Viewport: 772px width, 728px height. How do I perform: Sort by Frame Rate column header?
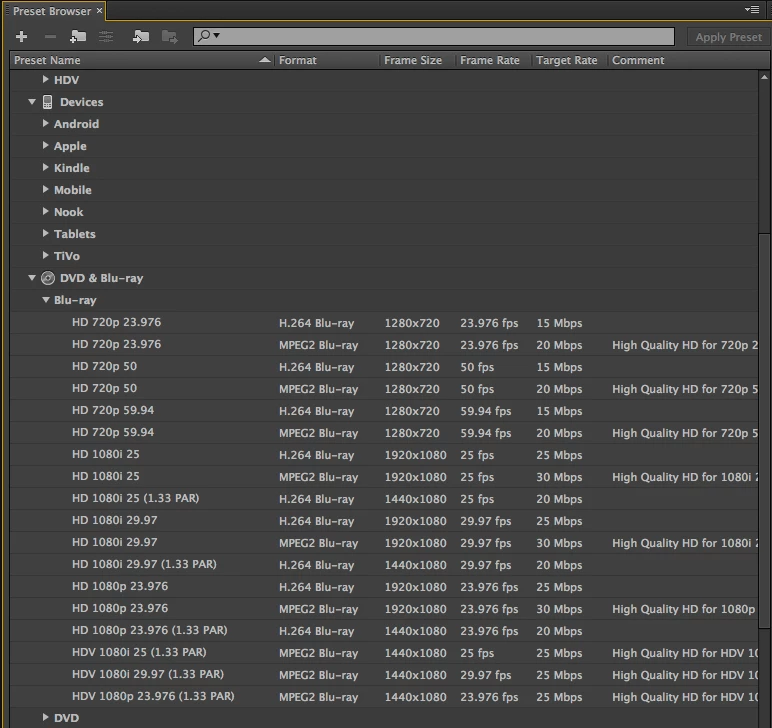(494, 60)
